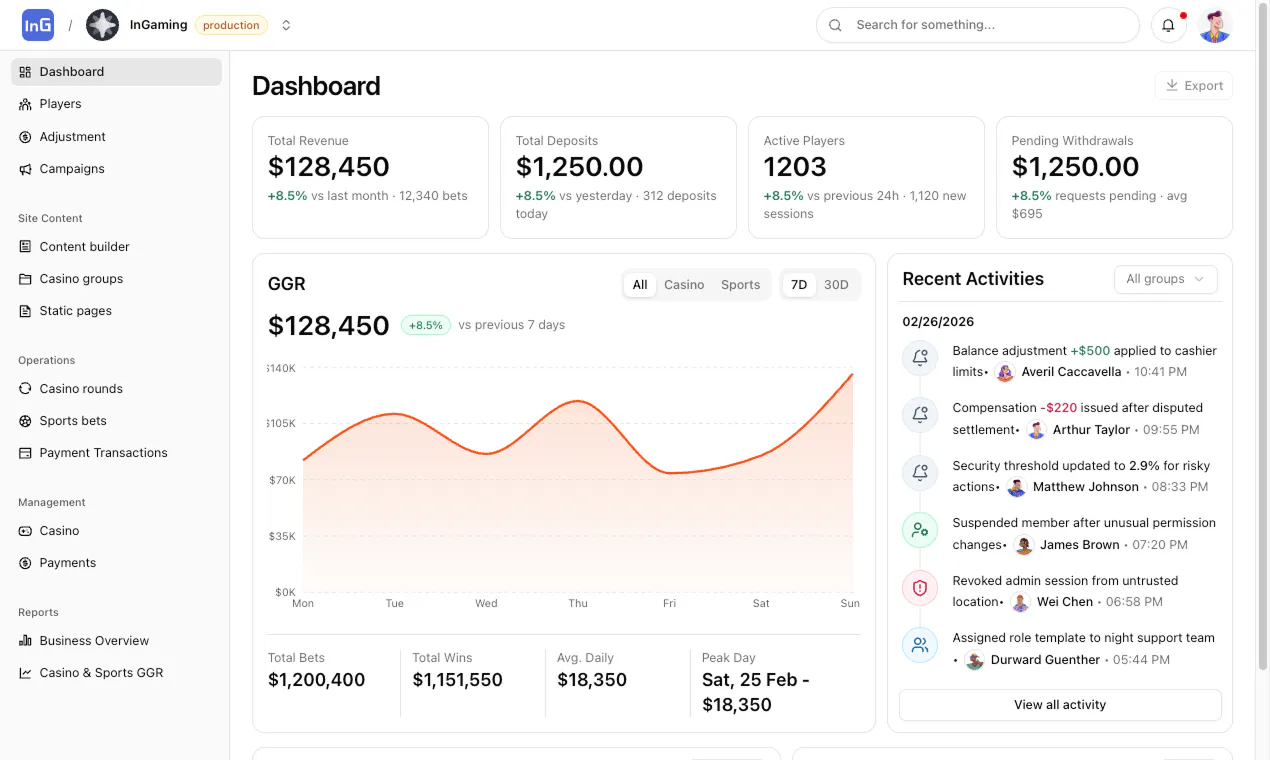Open the workspace switcher chevrons
The width and height of the screenshot is (1270, 760).
coord(286,25)
